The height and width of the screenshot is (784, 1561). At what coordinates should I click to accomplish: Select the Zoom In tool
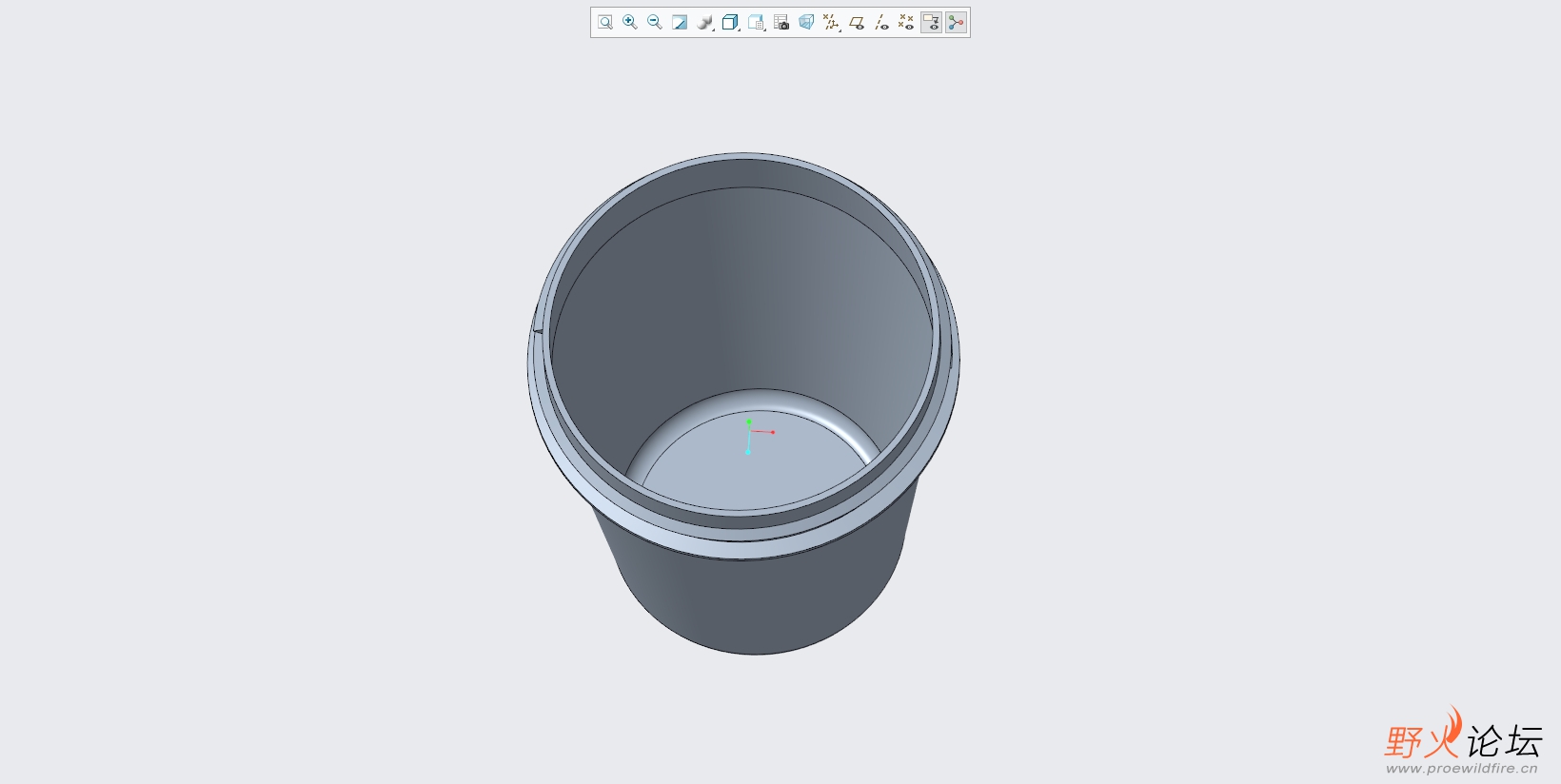(x=630, y=22)
